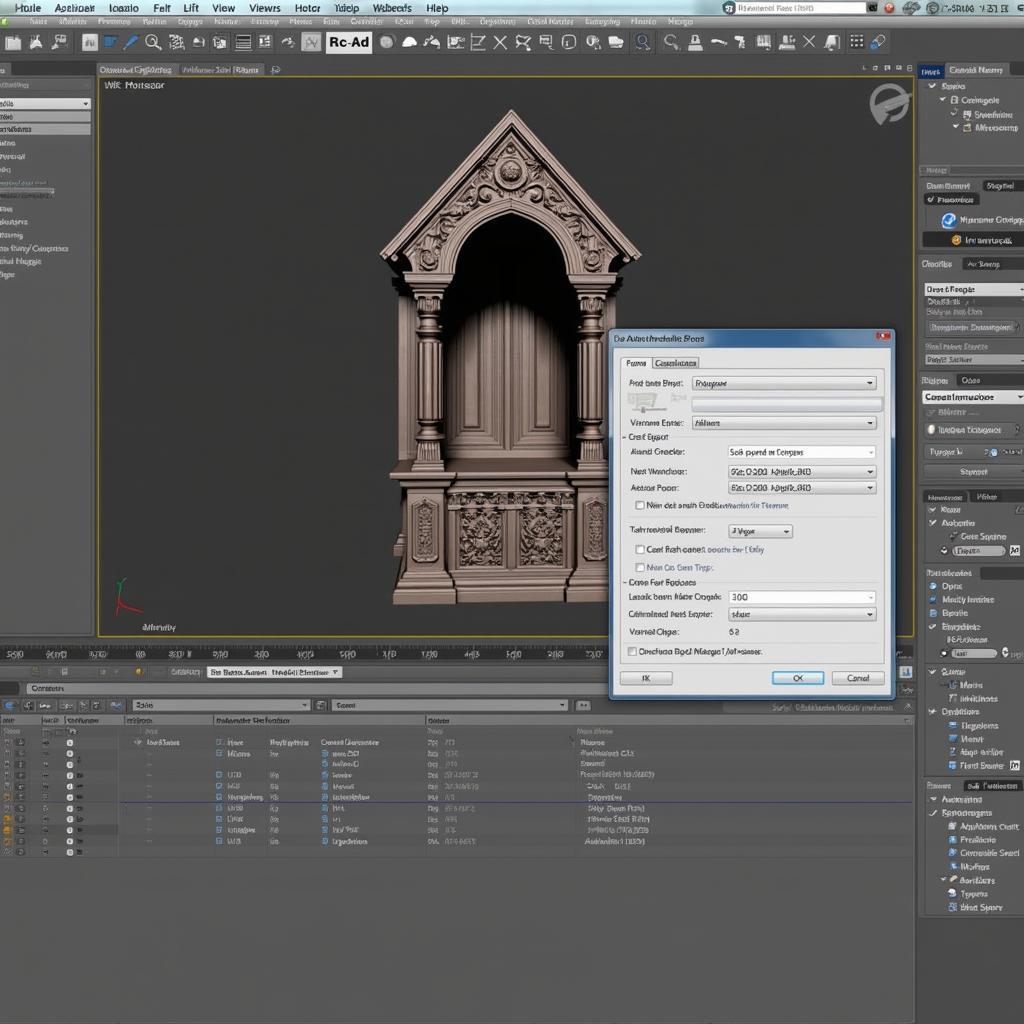Open the 'Fnogoue' dropdown at dialog top
Image resolution: width=1024 pixels, height=1024 pixels.
pos(784,383)
